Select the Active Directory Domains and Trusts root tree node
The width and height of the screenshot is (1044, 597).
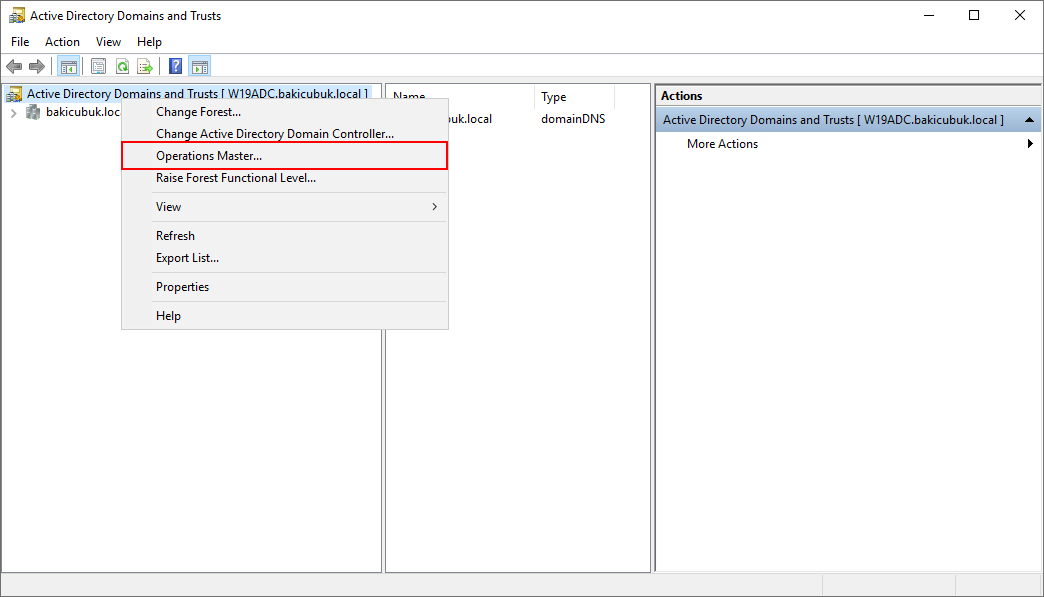point(197,94)
